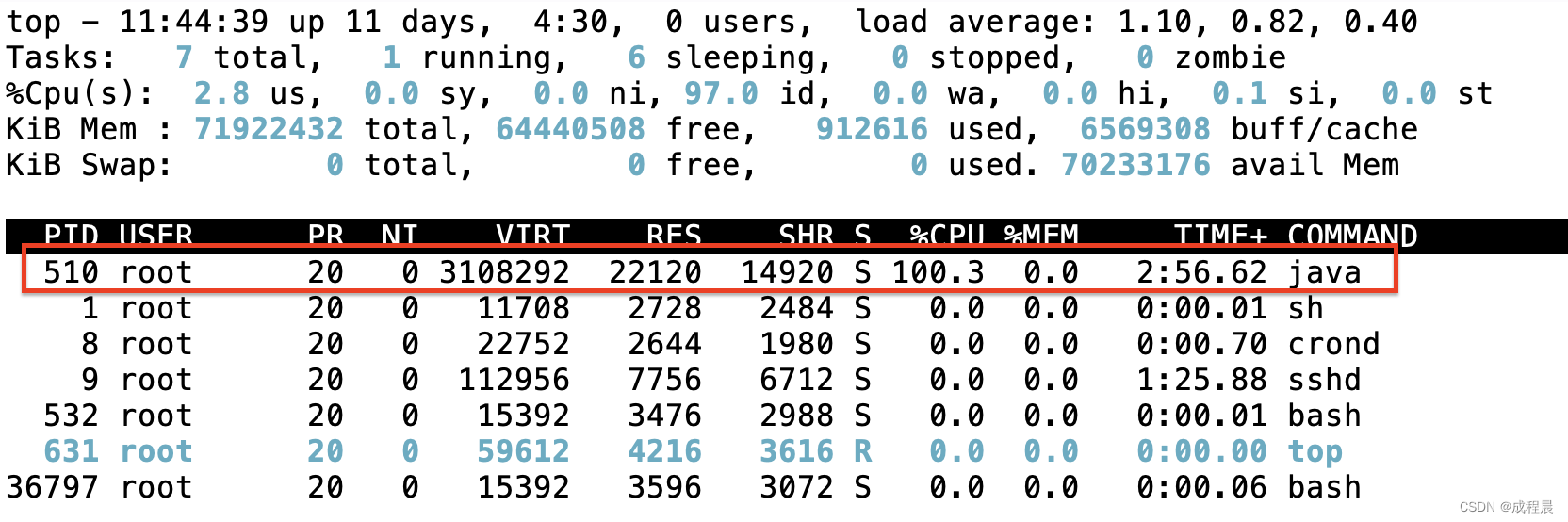Screen dimensions: 1568x522
Task: Click the highlighted PID 631 cell
Action: 71,451
